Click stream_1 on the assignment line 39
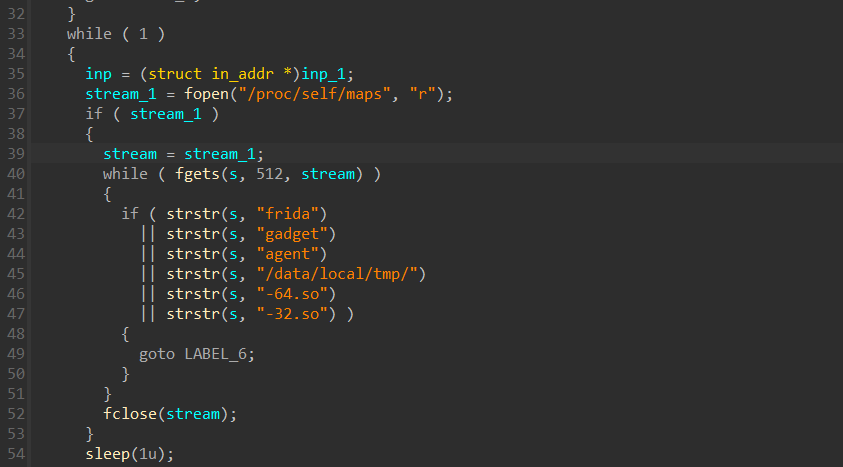Viewport: 843px width, 467px height. (220, 154)
